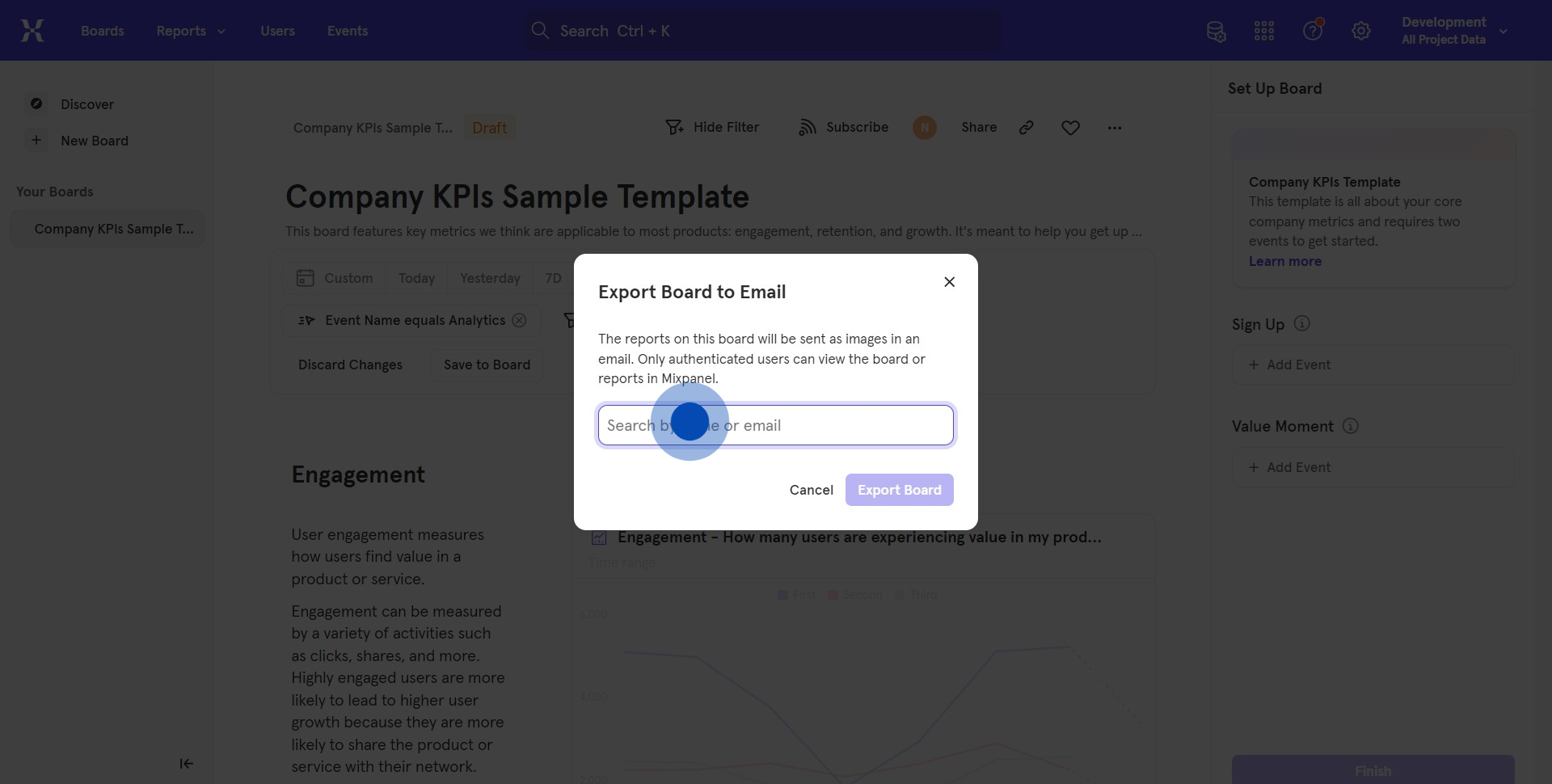Click the copy link icon next to Share
The width and height of the screenshot is (1552, 784).
1027,128
